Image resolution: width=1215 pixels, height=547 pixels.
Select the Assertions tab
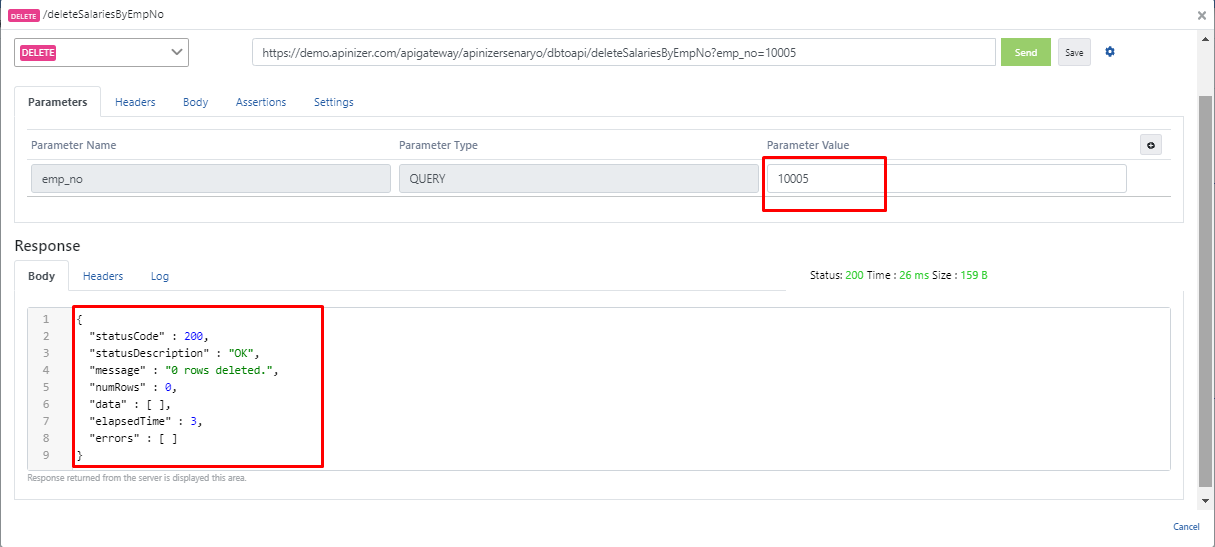click(261, 102)
